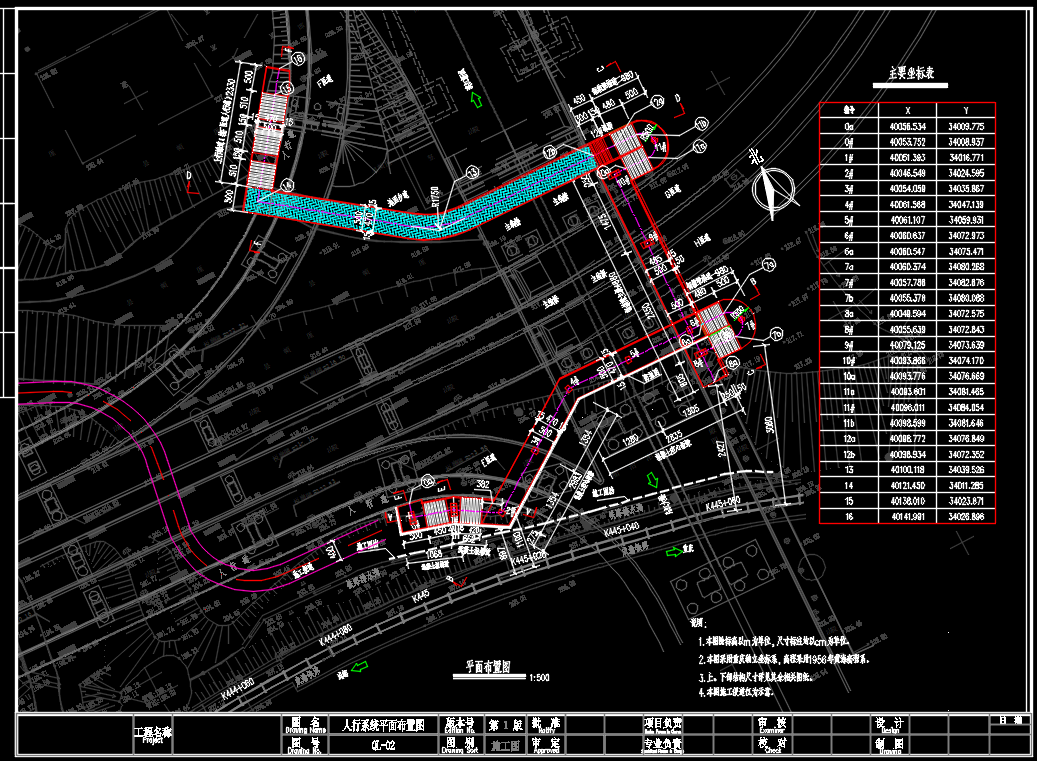Click the X value 40060.374 in row 7a
The height and width of the screenshot is (761, 1037).
pyautogui.click(x=907, y=266)
